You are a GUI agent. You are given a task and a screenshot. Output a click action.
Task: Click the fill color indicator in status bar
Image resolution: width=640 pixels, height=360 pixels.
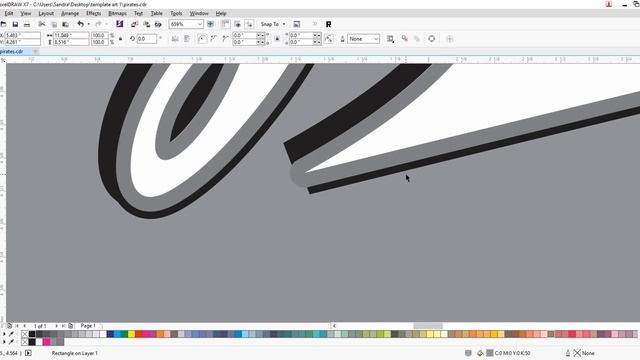pos(490,353)
